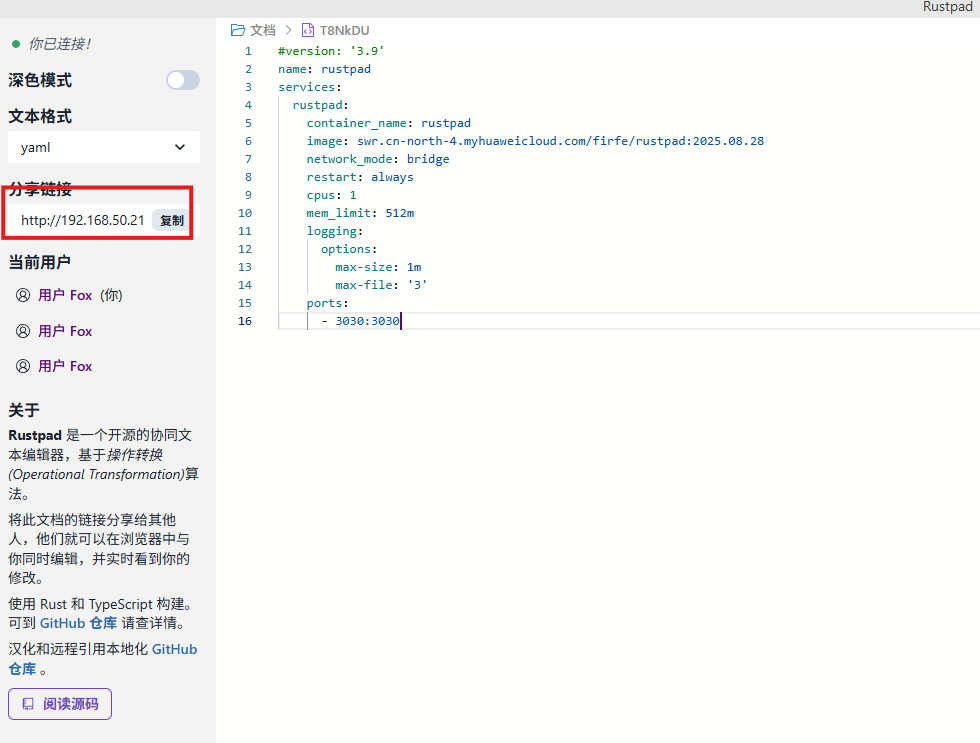980x743 pixels.
Task: Open the yaml text format dropdown
Action: pyautogui.click(x=104, y=147)
